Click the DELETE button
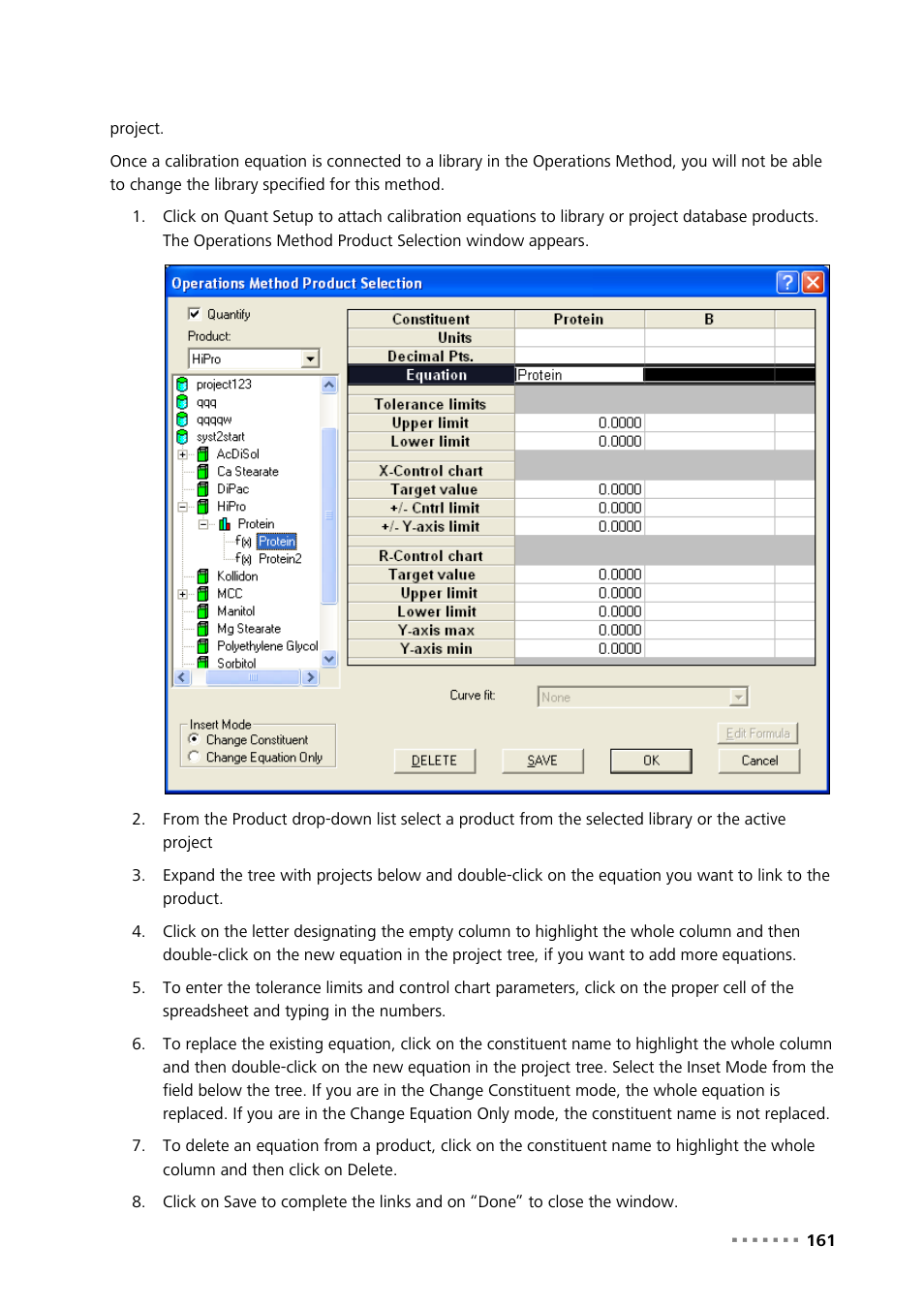Image resolution: width=924 pixels, height=1308 pixels. click(434, 761)
